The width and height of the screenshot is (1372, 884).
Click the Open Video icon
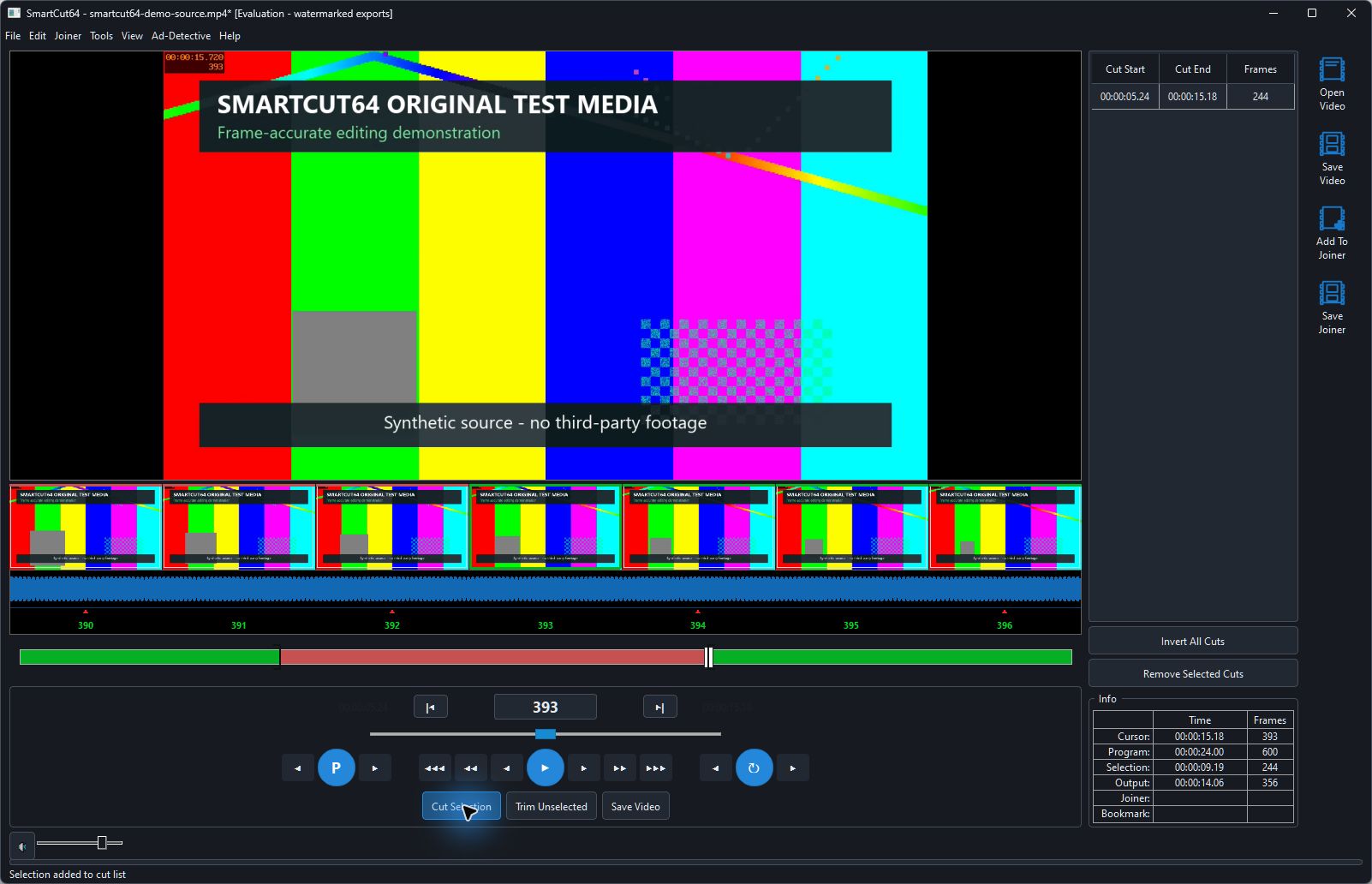tap(1332, 69)
